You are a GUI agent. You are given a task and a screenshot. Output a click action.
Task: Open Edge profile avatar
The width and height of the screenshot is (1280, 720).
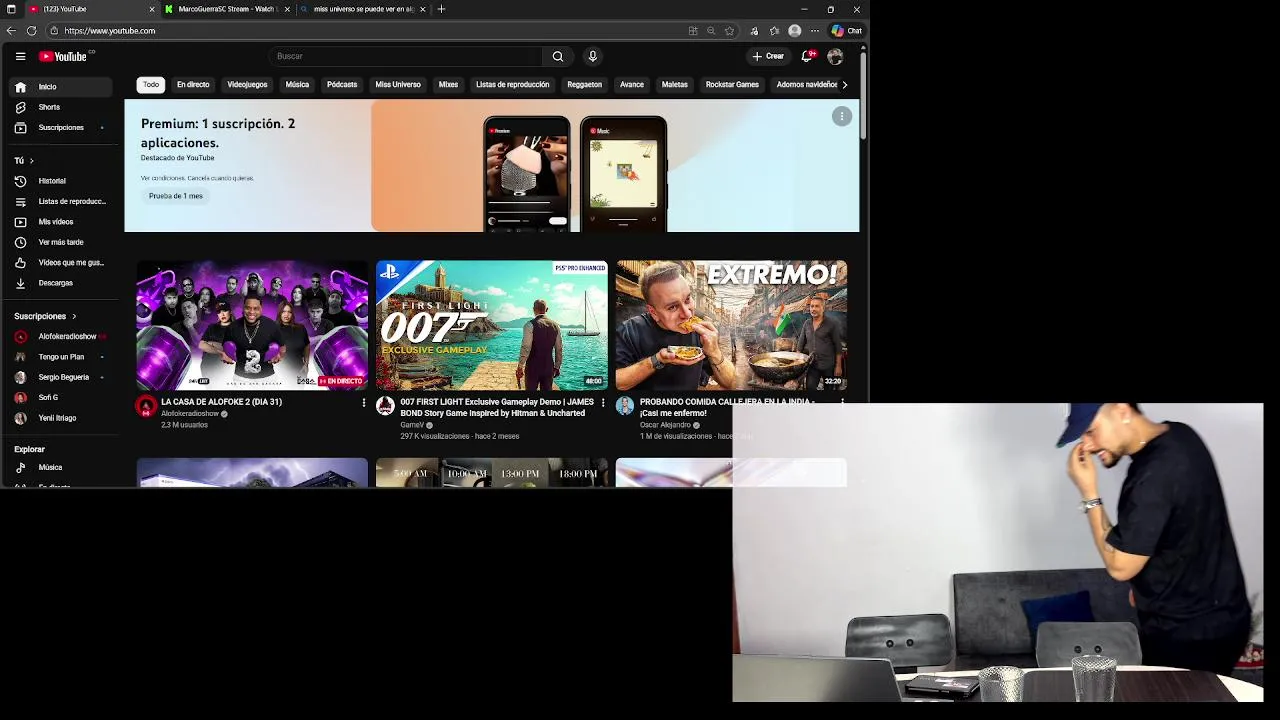pyautogui.click(x=795, y=31)
